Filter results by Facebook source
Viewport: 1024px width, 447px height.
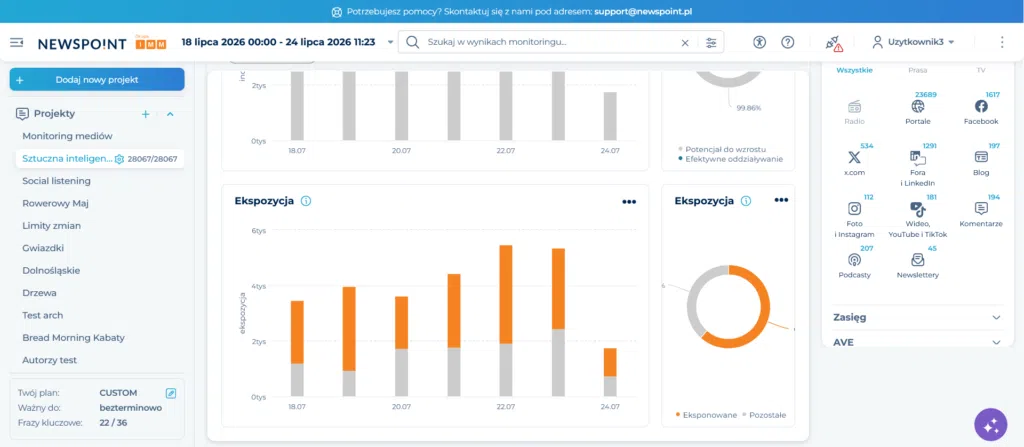point(981,111)
